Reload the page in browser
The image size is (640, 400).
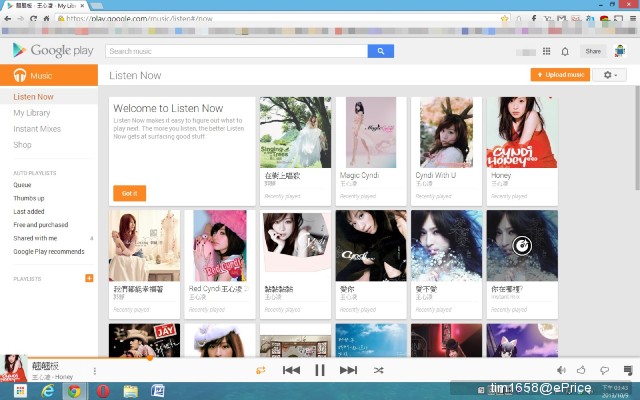33,18
